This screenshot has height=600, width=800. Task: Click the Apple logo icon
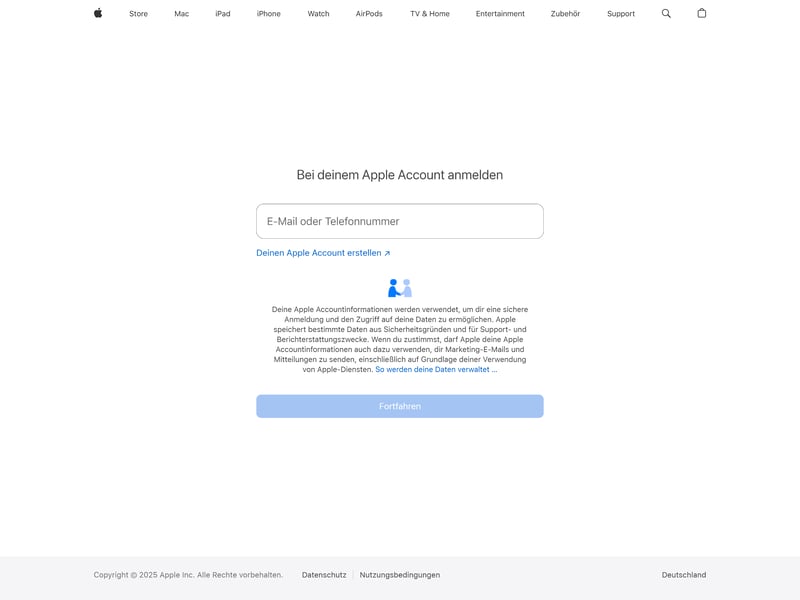(98, 13)
